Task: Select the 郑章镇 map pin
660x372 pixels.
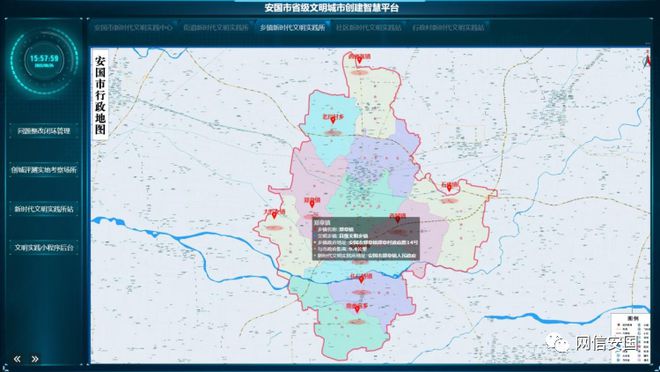Action: (x=312, y=204)
